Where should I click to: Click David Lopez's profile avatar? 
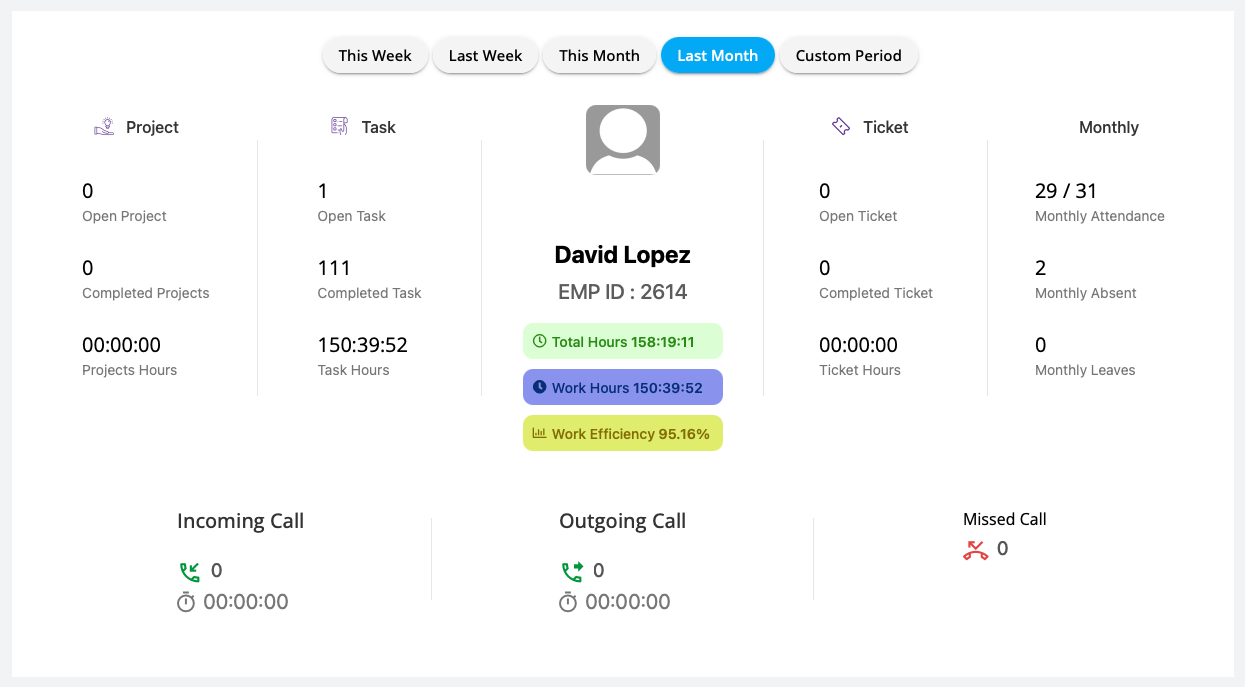623,140
